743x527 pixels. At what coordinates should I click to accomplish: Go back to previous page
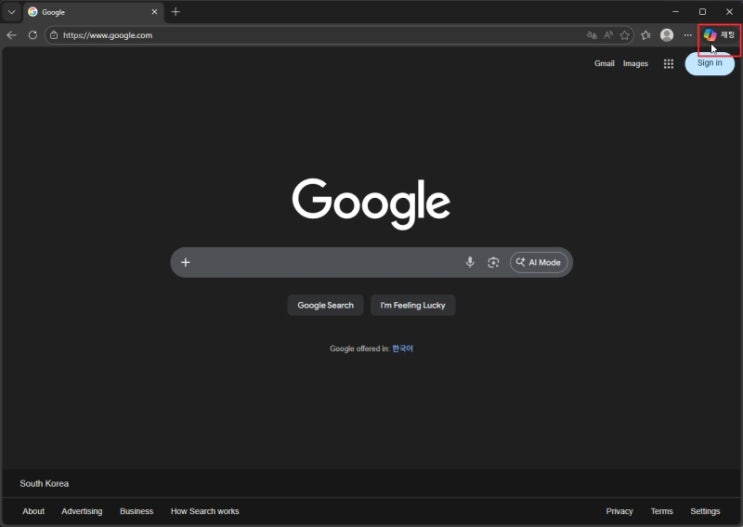(11, 35)
